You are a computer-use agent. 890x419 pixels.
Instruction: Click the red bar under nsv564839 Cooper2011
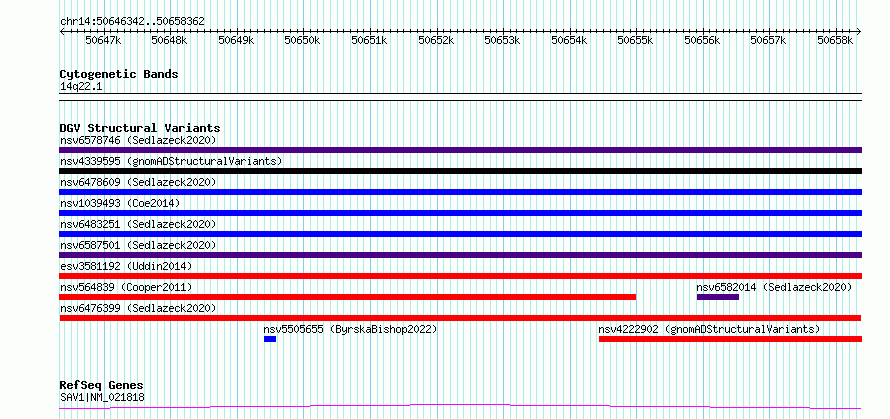pos(347,297)
